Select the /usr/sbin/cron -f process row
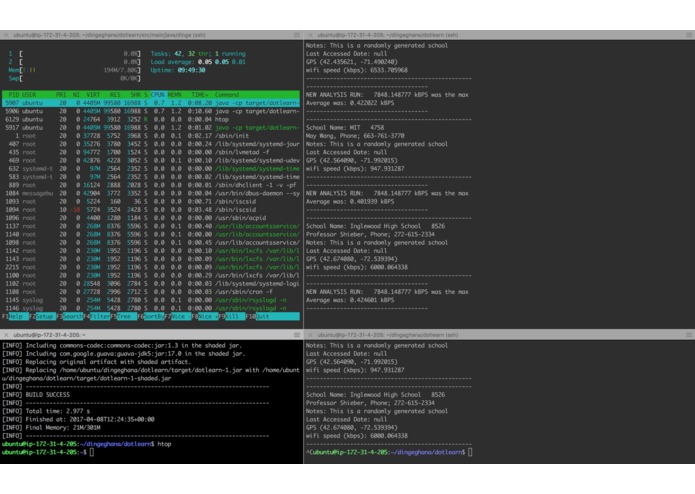This screenshot has height=494, width=695. (151, 292)
